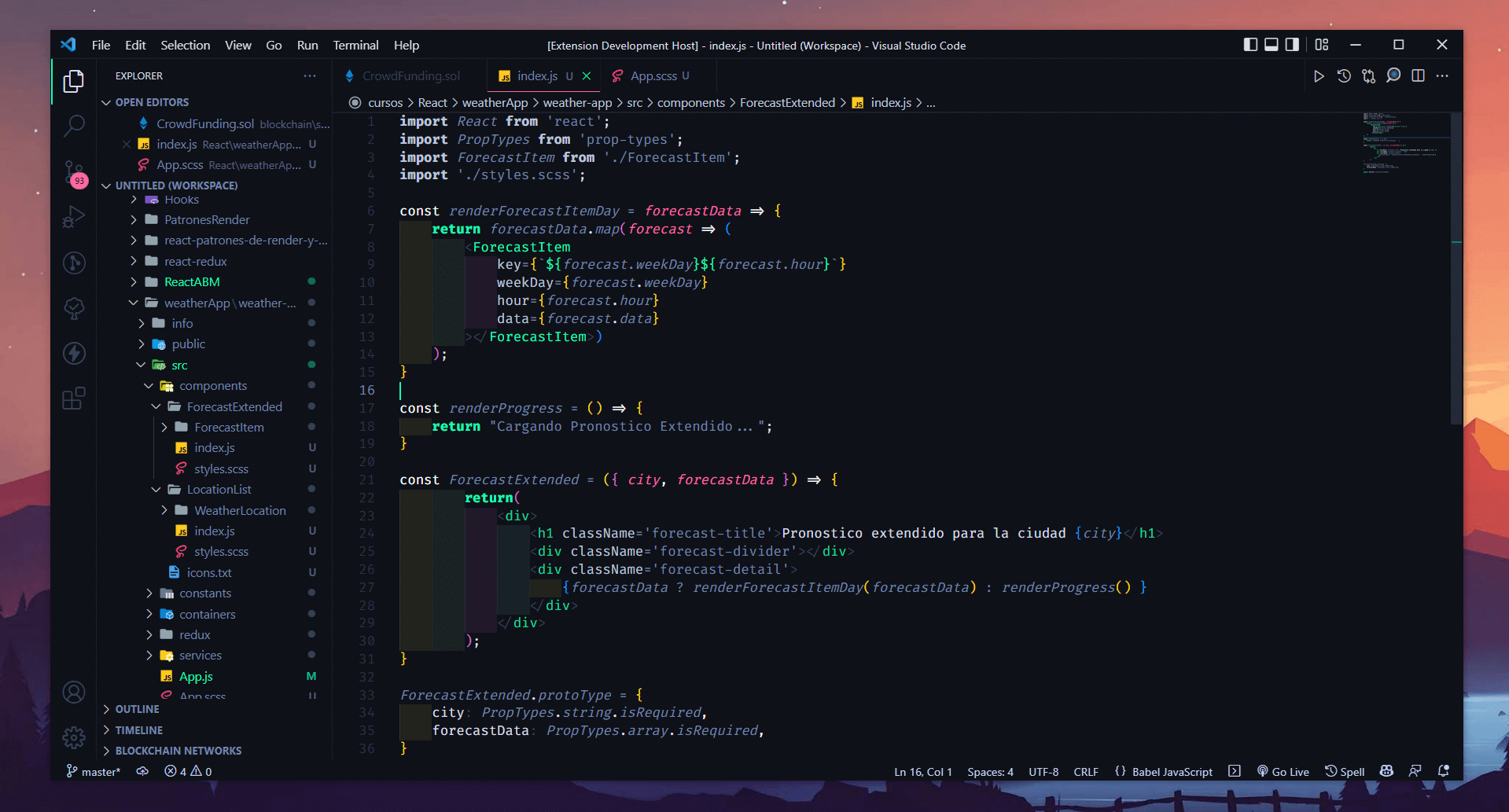Open the Selection menu
Viewport: 1509px width, 812px height.
click(186, 46)
